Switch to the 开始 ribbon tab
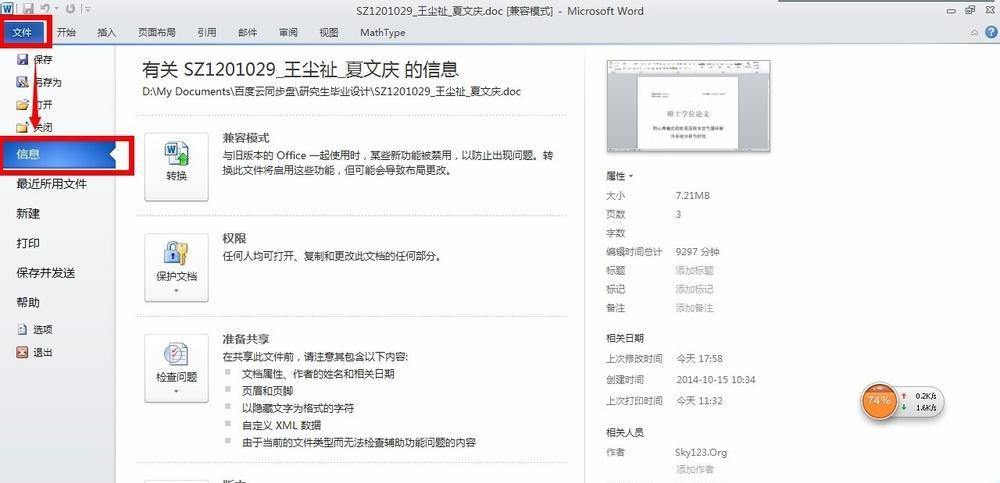The width and height of the screenshot is (1000, 483). [66, 33]
